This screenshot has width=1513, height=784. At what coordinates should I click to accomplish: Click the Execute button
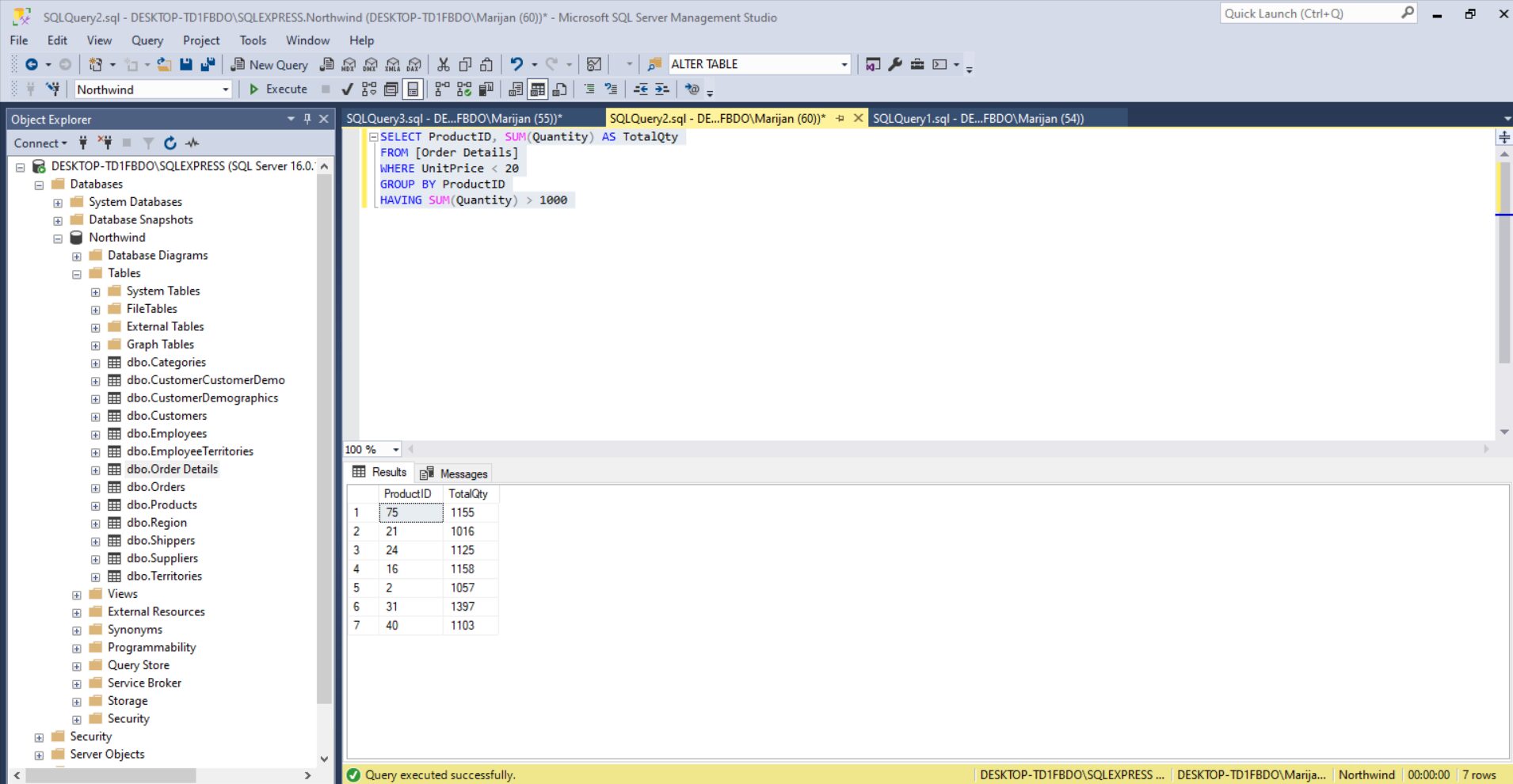(278, 89)
